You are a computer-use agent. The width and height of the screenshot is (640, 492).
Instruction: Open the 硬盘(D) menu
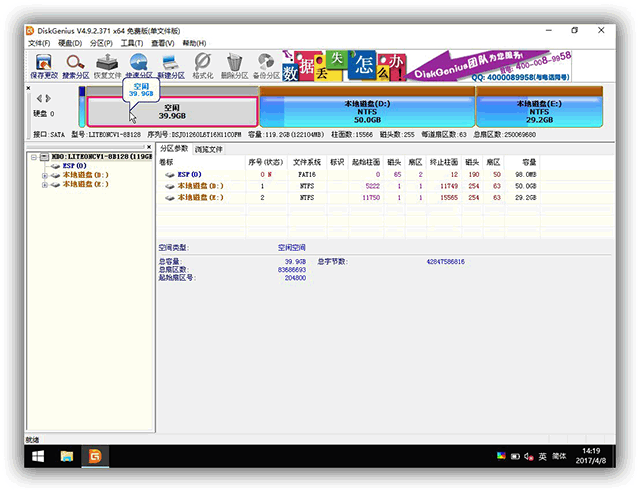coord(70,43)
